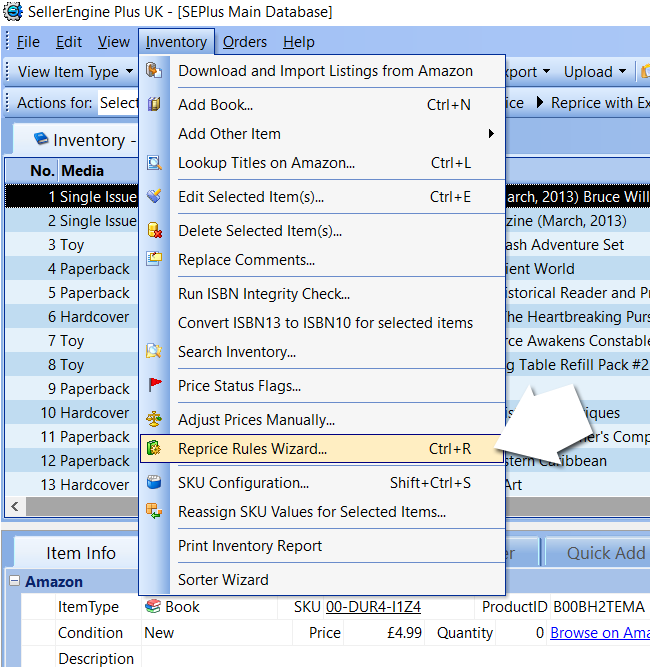This screenshot has height=667, width=650.
Task: Open the Upload dropdown
Action: [595, 71]
